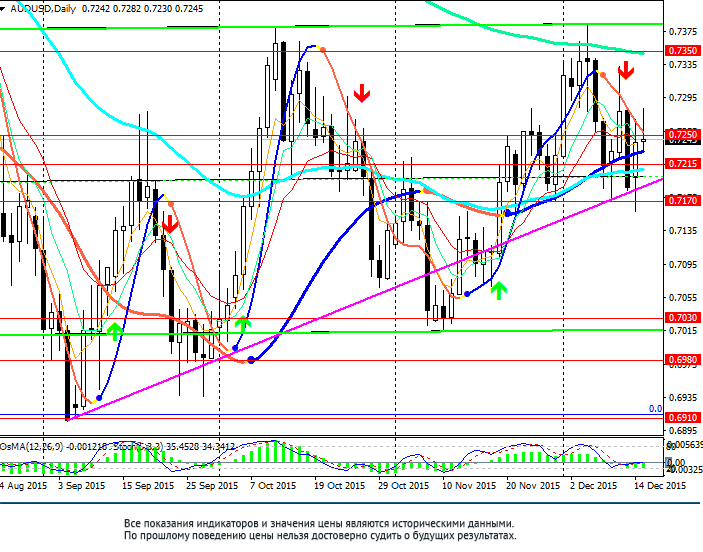Screen dimensions: 703x552
Task: Click the 20 Nov 2015 date label
Action: (533, 486)
